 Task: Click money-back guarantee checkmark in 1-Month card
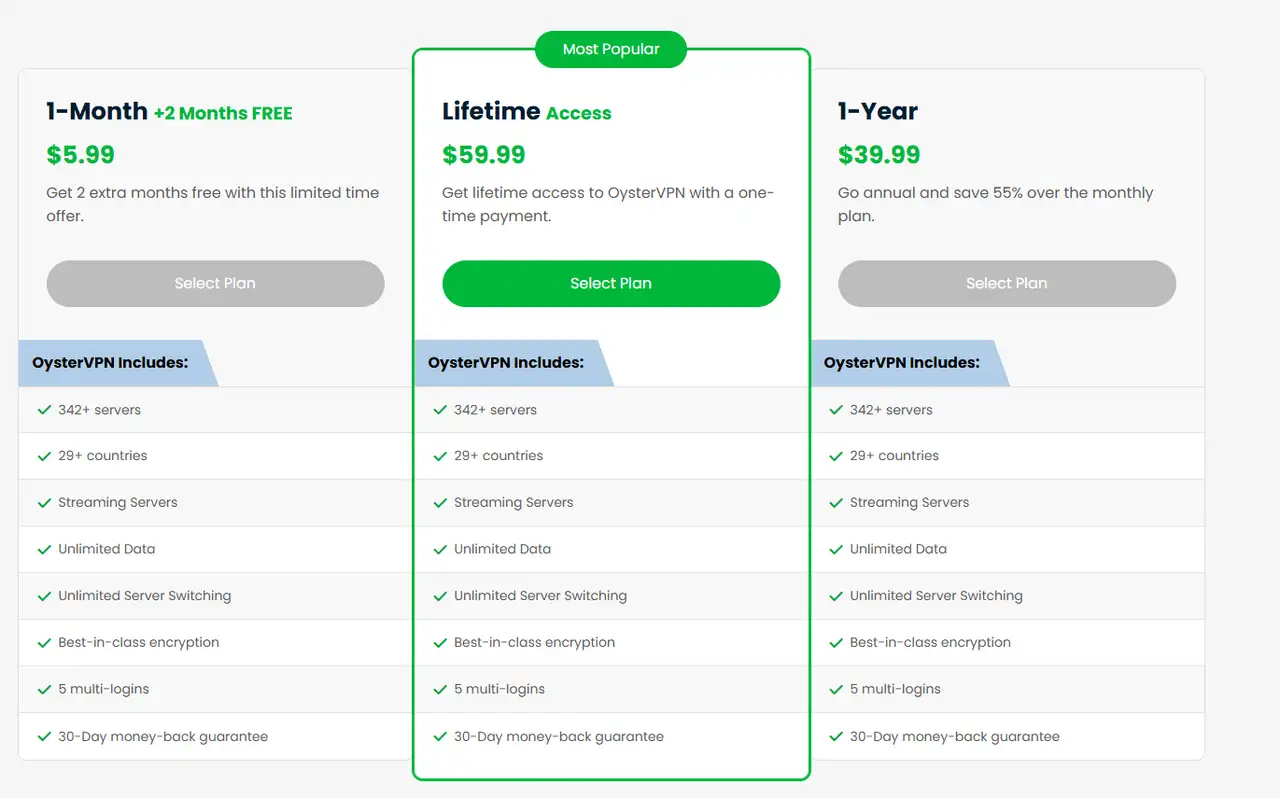pos(44,736)
